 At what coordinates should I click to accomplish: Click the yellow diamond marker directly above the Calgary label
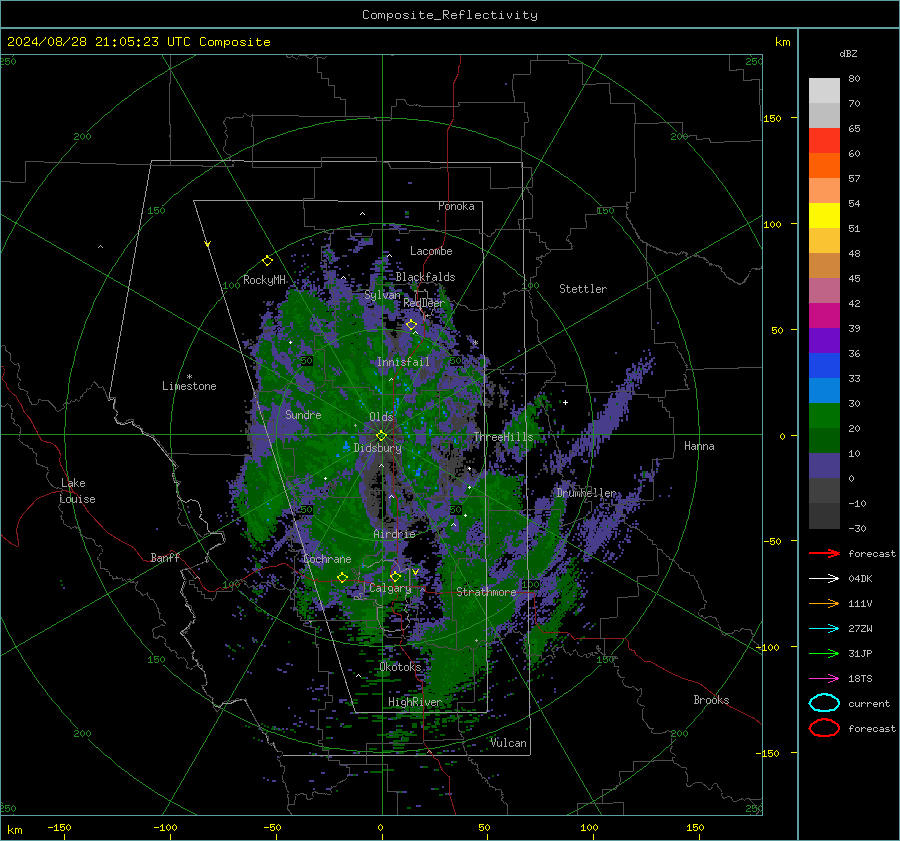(395, 576)
